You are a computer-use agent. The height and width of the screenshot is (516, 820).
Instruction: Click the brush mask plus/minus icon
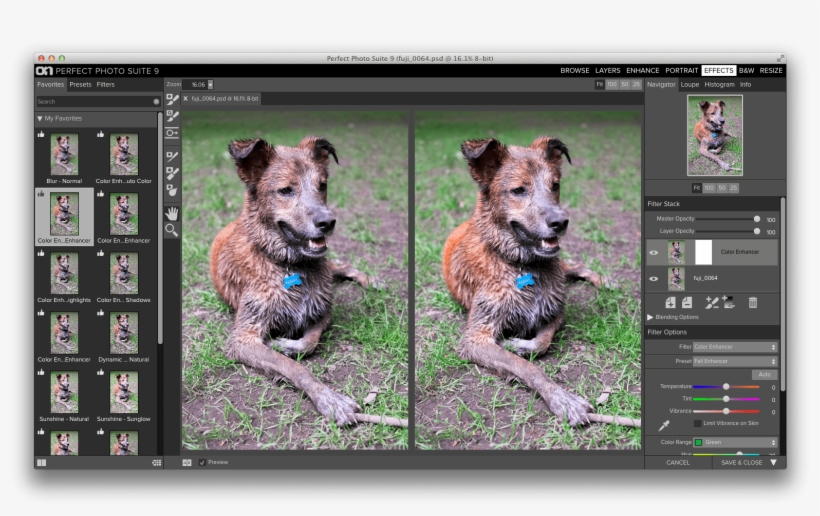click(712, 302)
